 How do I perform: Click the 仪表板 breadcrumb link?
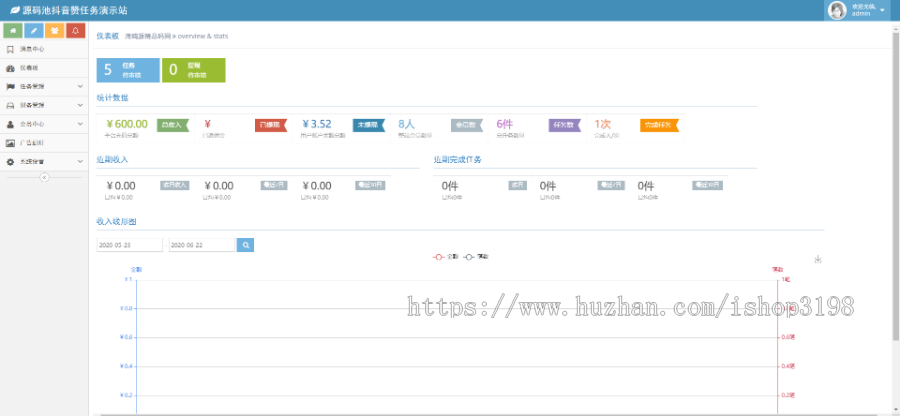(x=107, y=36)
